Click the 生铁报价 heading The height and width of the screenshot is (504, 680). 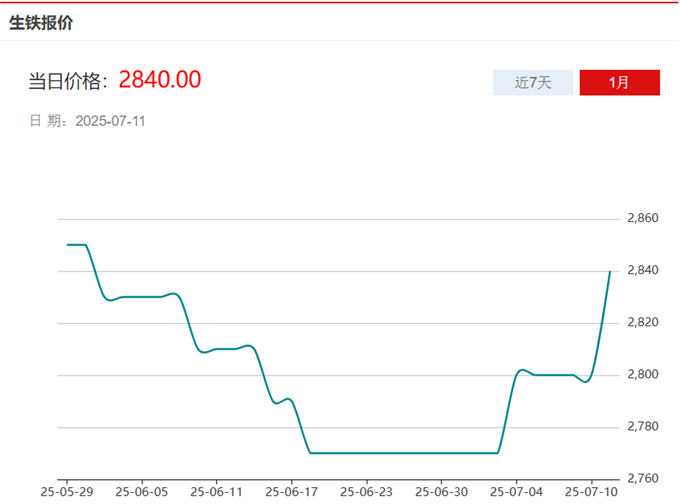pos(41,22)
